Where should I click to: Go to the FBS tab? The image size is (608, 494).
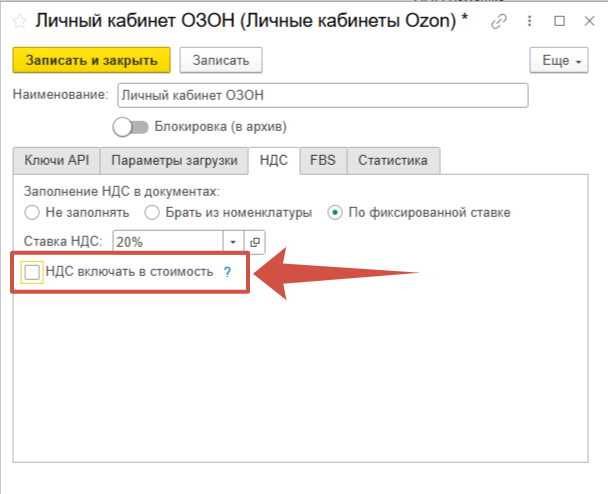pyautogui.click(x=323, y=160)
